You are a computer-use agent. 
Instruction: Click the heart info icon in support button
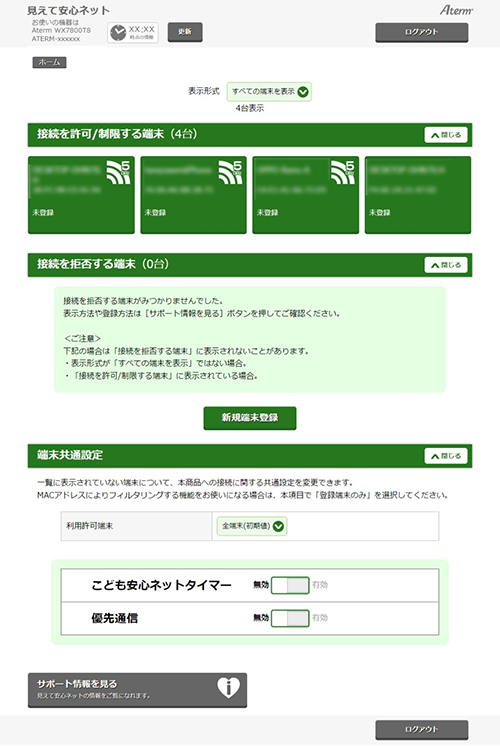(x=229, y=687)
